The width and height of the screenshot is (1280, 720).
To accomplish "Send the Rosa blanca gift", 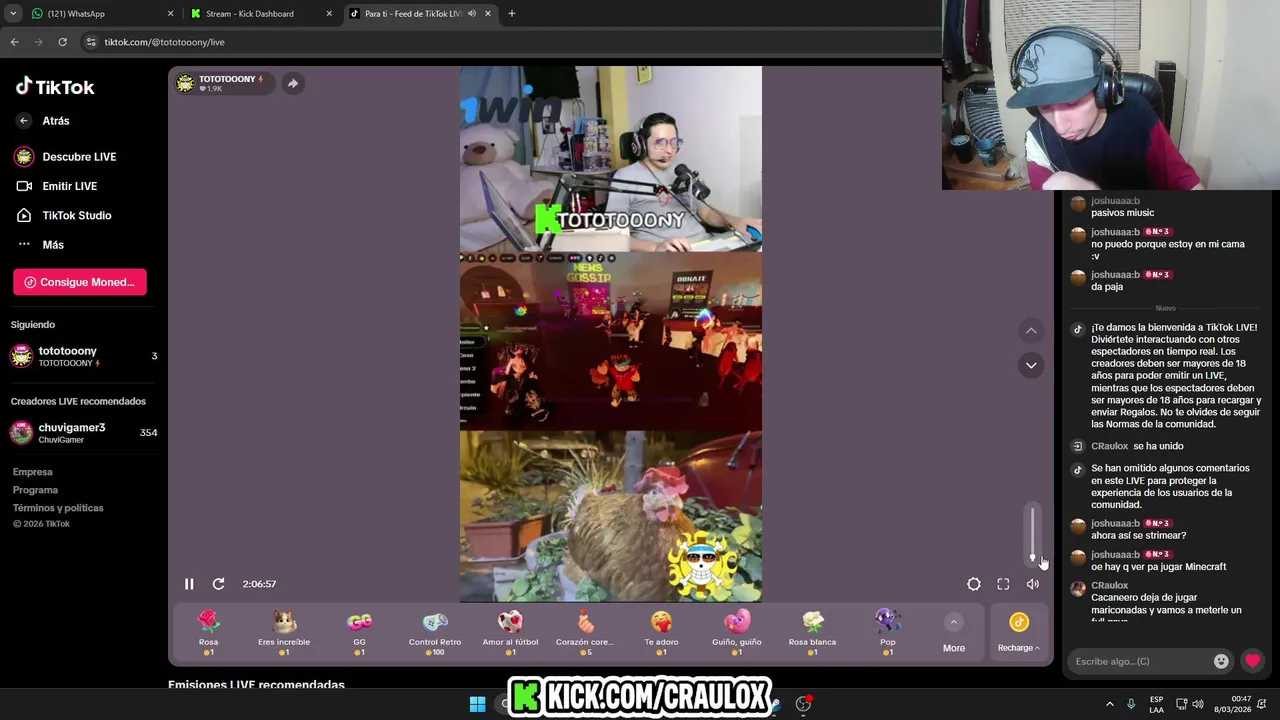I will point(812,632).
